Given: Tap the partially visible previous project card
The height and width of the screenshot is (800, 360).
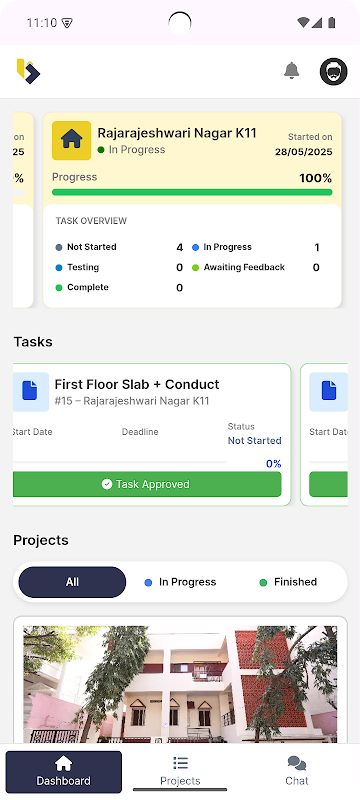Looking at the screenshot, I should point(23,210).
